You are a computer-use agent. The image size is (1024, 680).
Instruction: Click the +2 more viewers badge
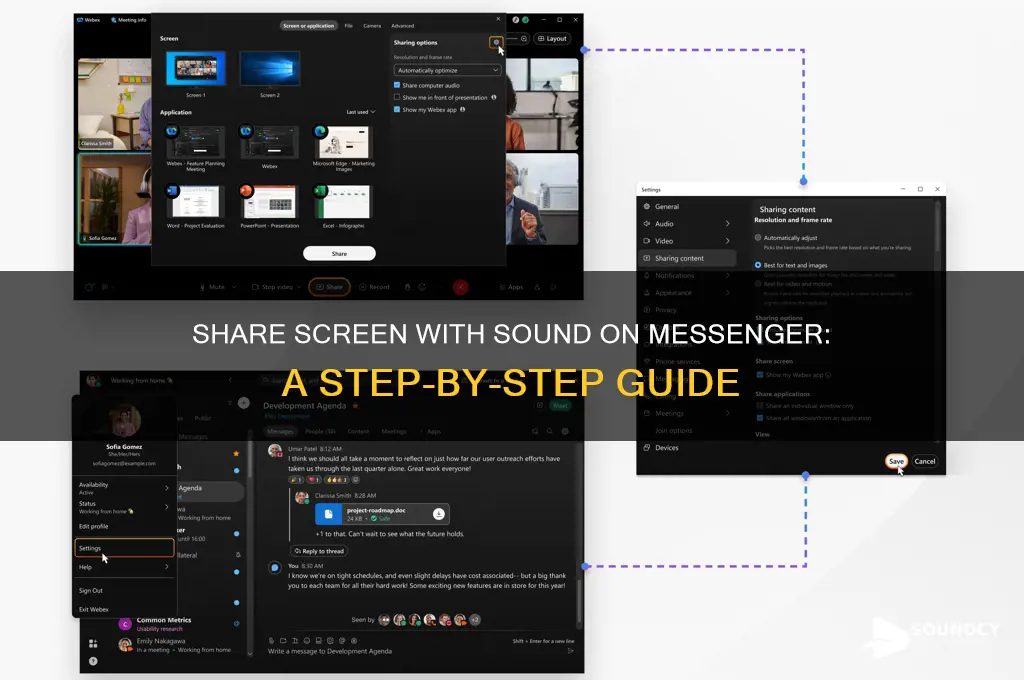tap(475, 619)
